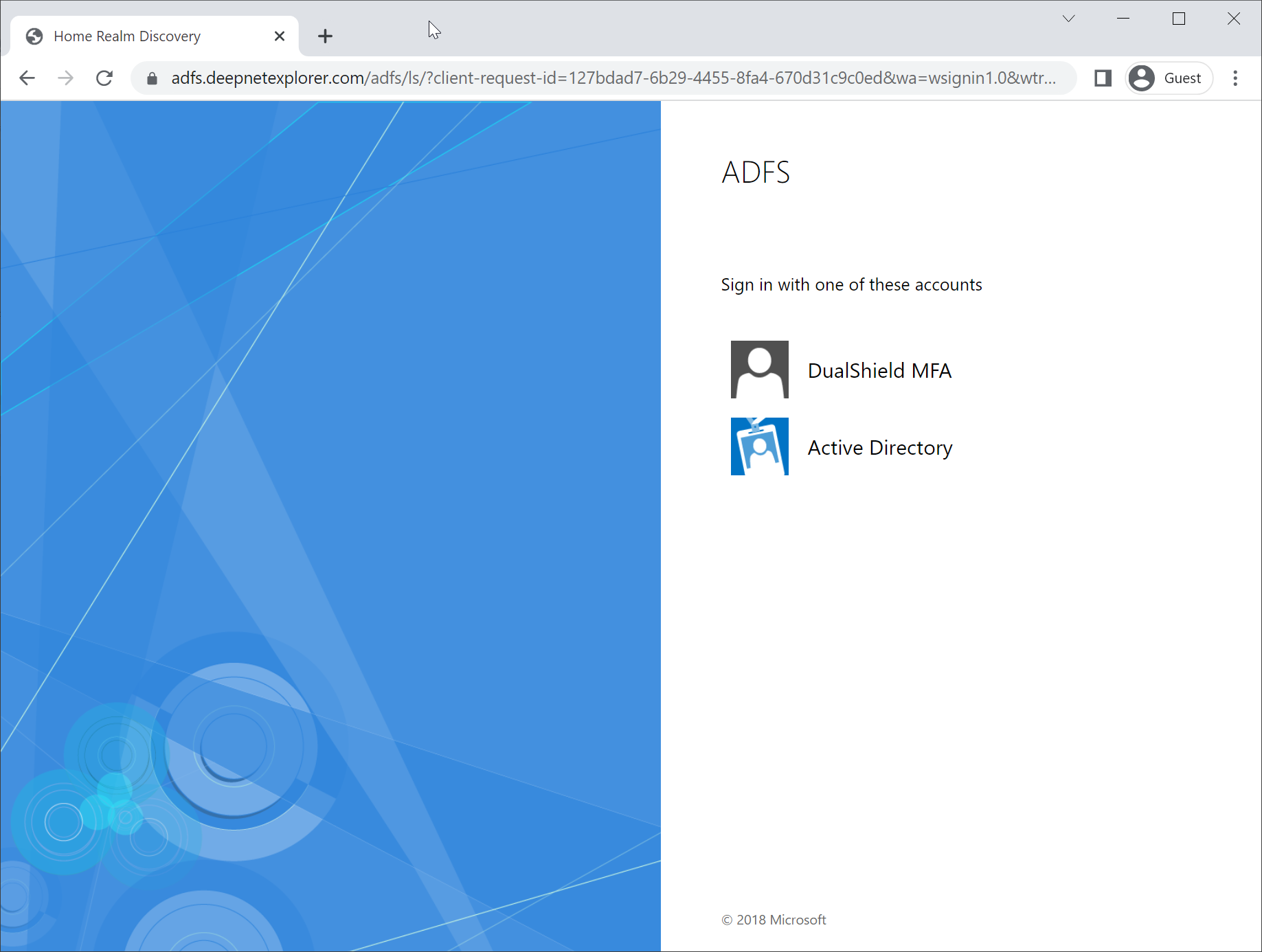Open the Chrome three-dot menu
The height and width of the screenshot is (952, 1262).
click(1235, 78)
